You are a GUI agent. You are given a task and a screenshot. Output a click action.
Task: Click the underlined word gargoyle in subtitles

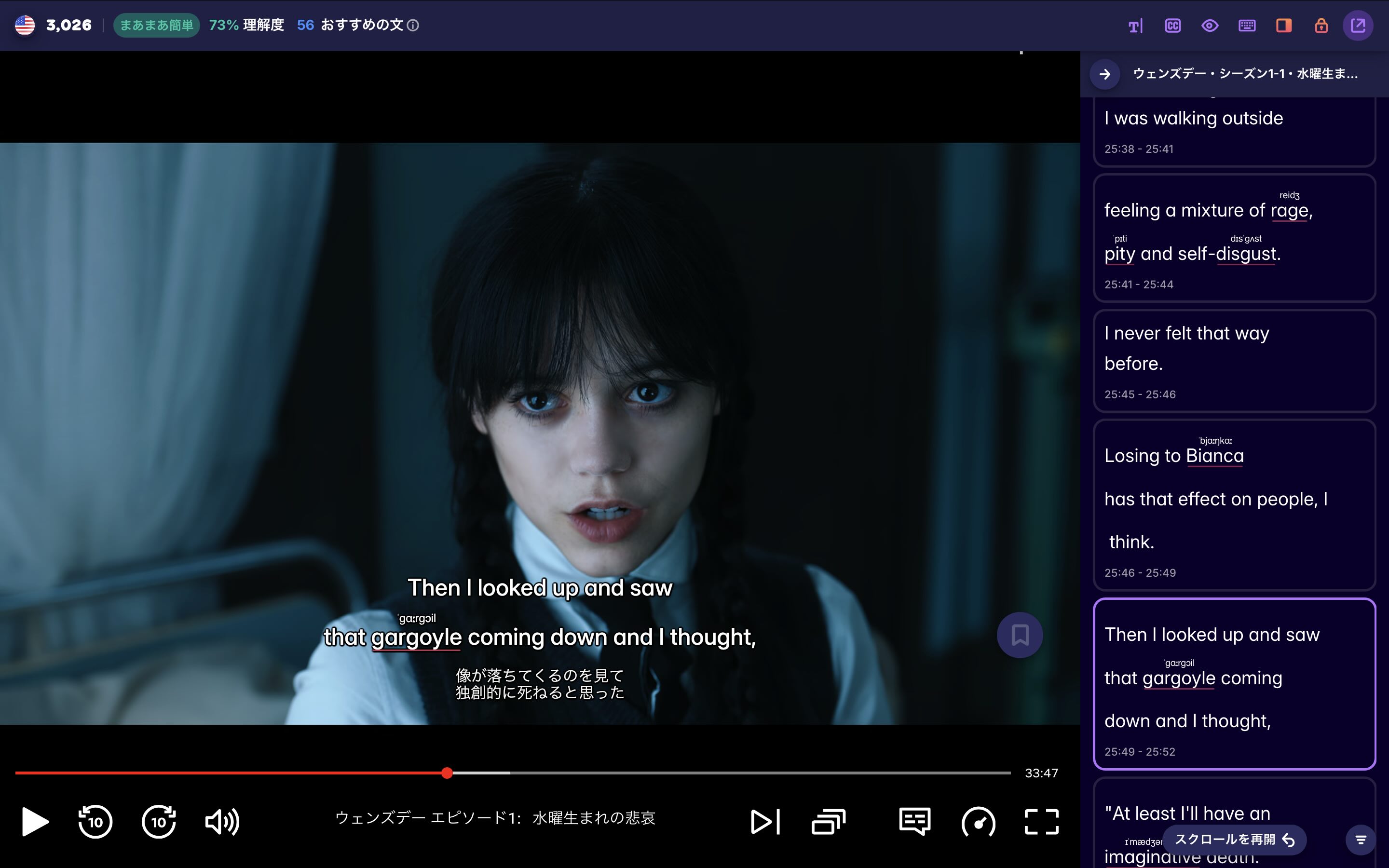point(417,637)
